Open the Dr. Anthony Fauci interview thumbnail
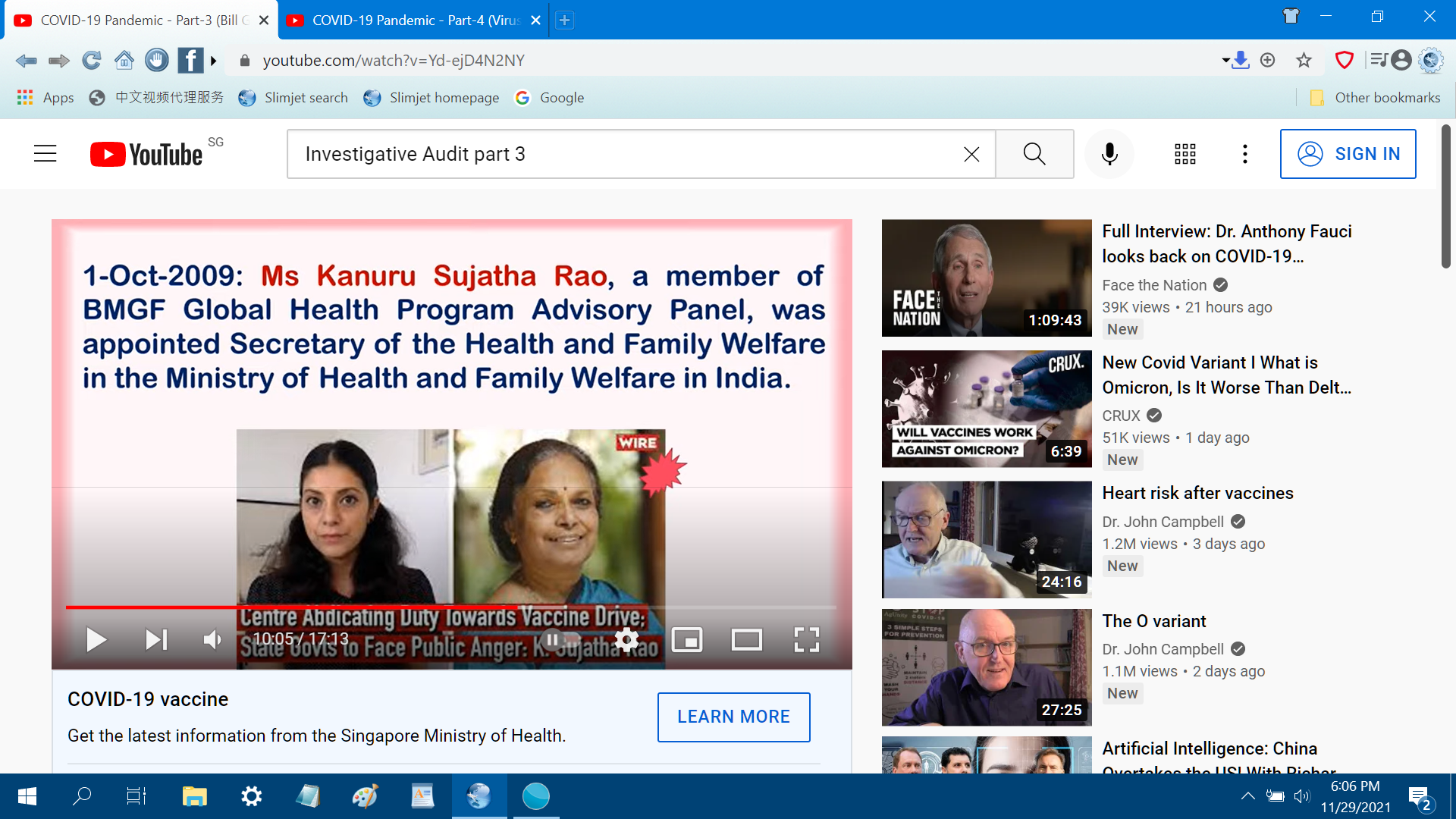 click(x=987, y=278)
